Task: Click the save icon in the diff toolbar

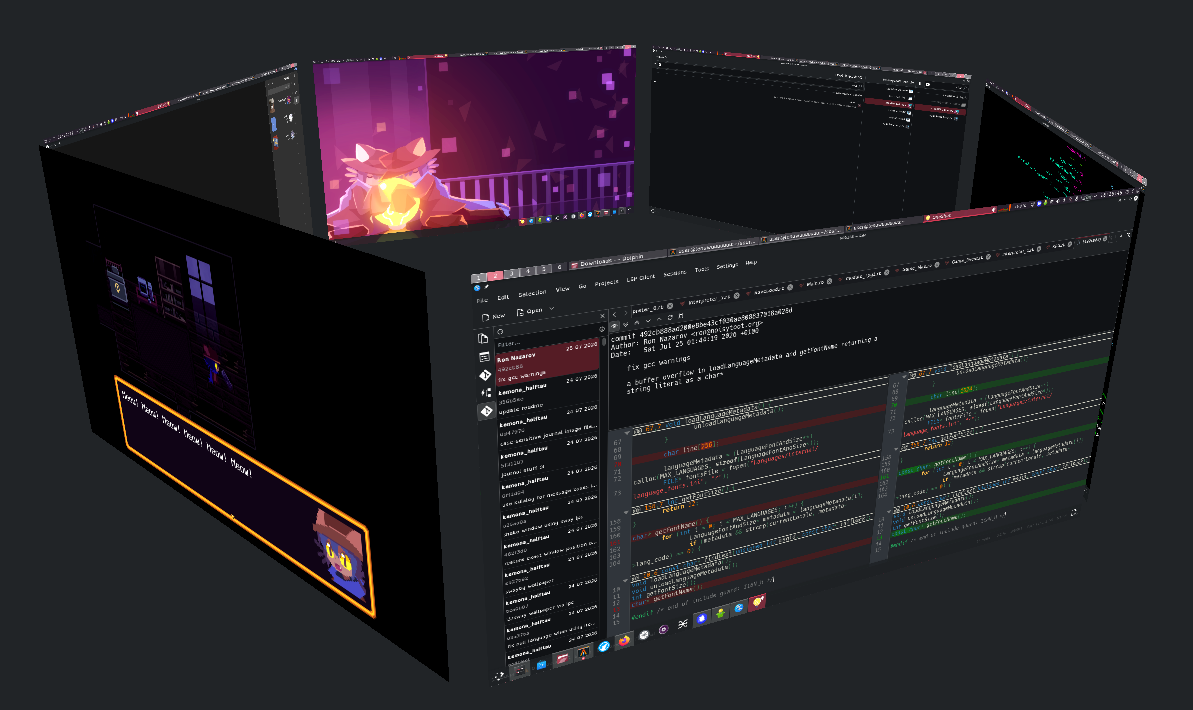Action: click(x=680, y=316)
